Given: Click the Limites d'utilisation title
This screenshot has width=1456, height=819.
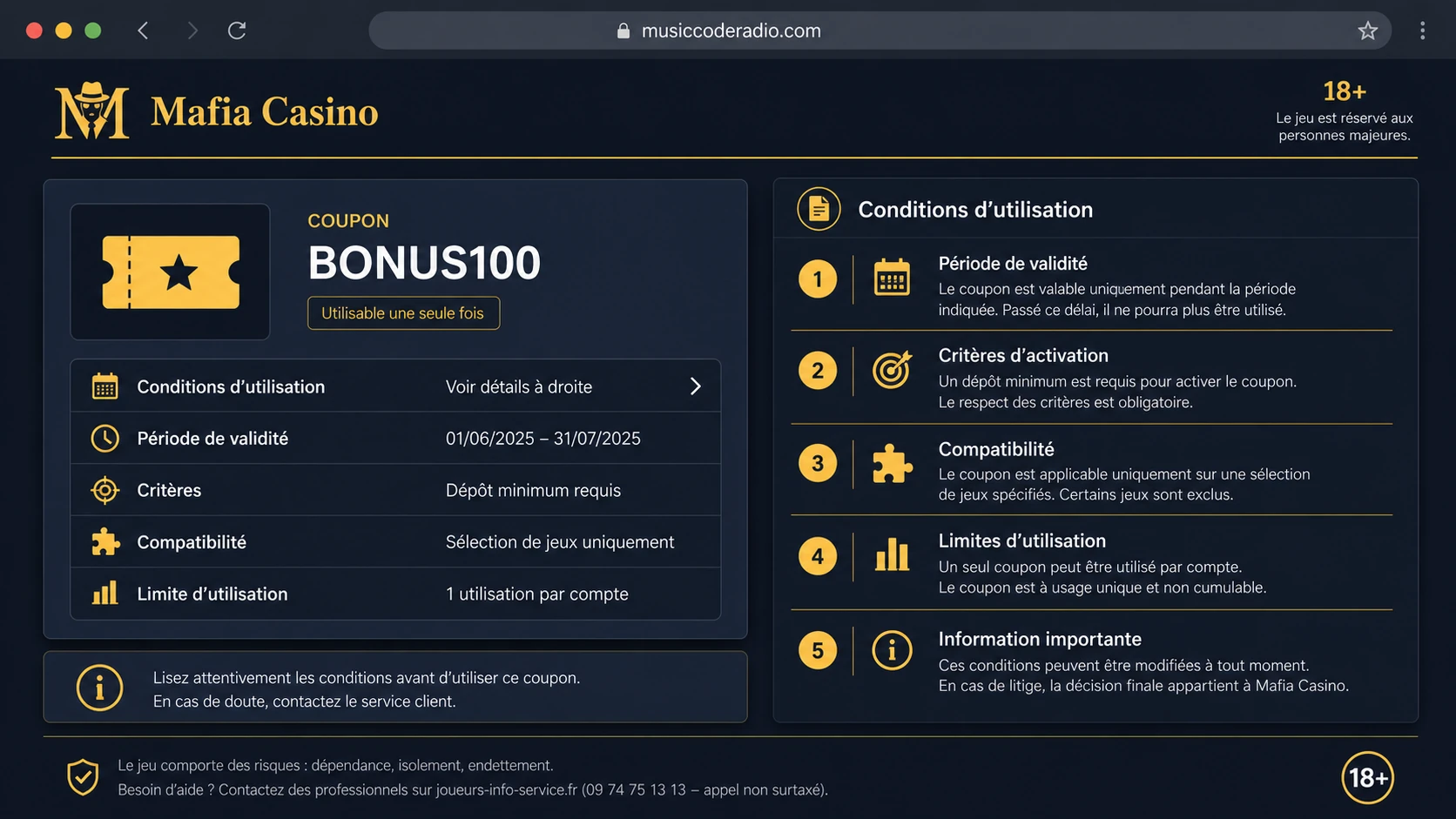Looking at the screenshot, I should 1022,541.
